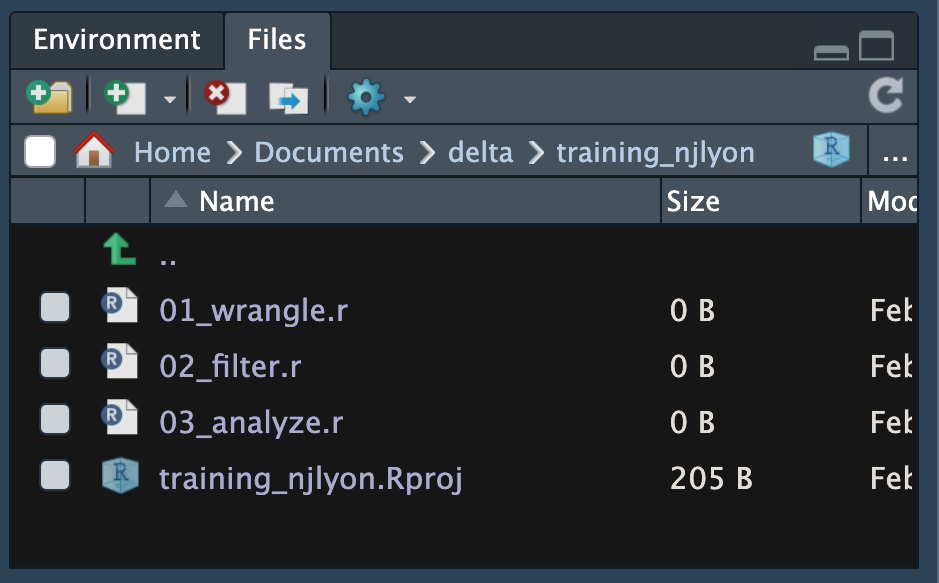Image resolution: width=939 pixels, height=583 pixels.
Task: Click the New Folder icon
Action: [x=49, y=97]
